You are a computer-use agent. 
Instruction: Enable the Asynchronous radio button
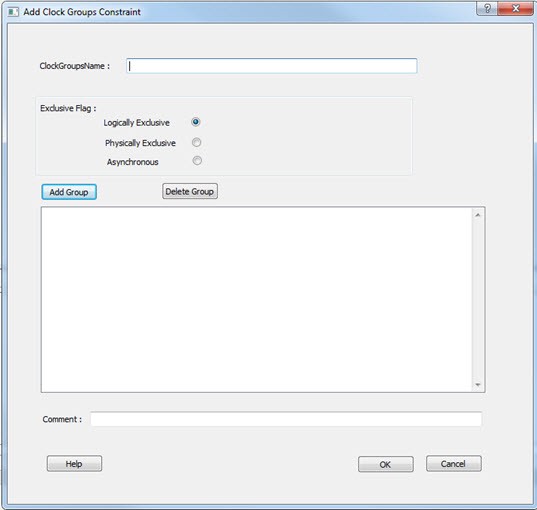pos(197,161)
